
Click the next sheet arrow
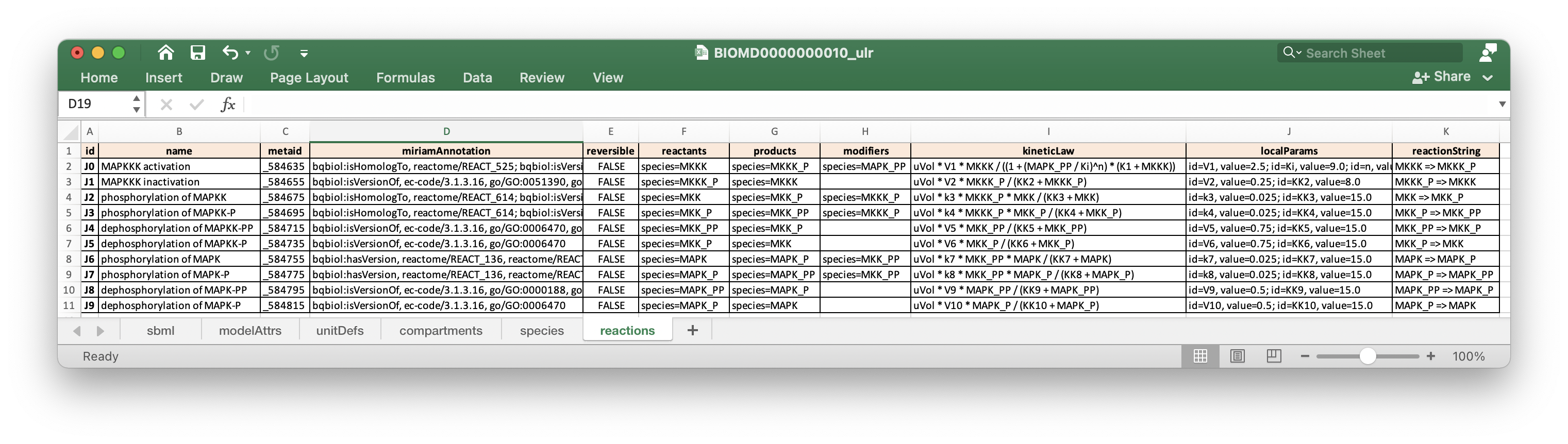pos(101,331)
